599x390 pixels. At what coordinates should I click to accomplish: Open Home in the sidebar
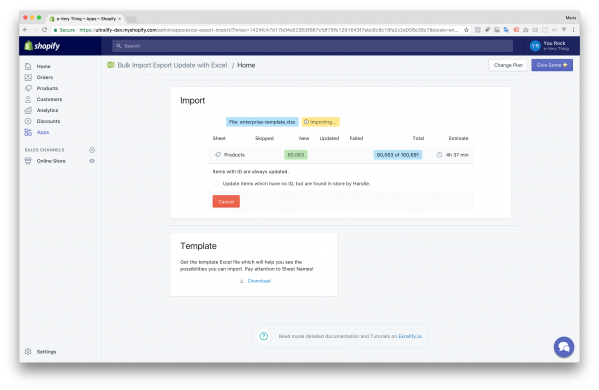tap(43, 66)
